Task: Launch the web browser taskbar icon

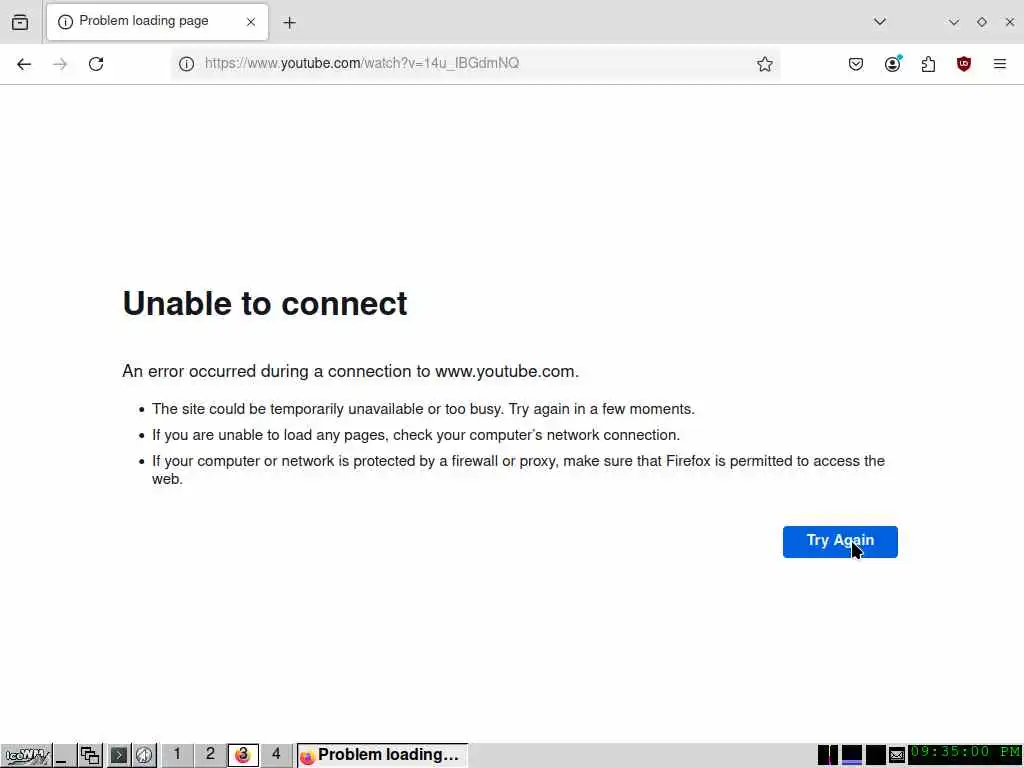Action: pos(144,756)
